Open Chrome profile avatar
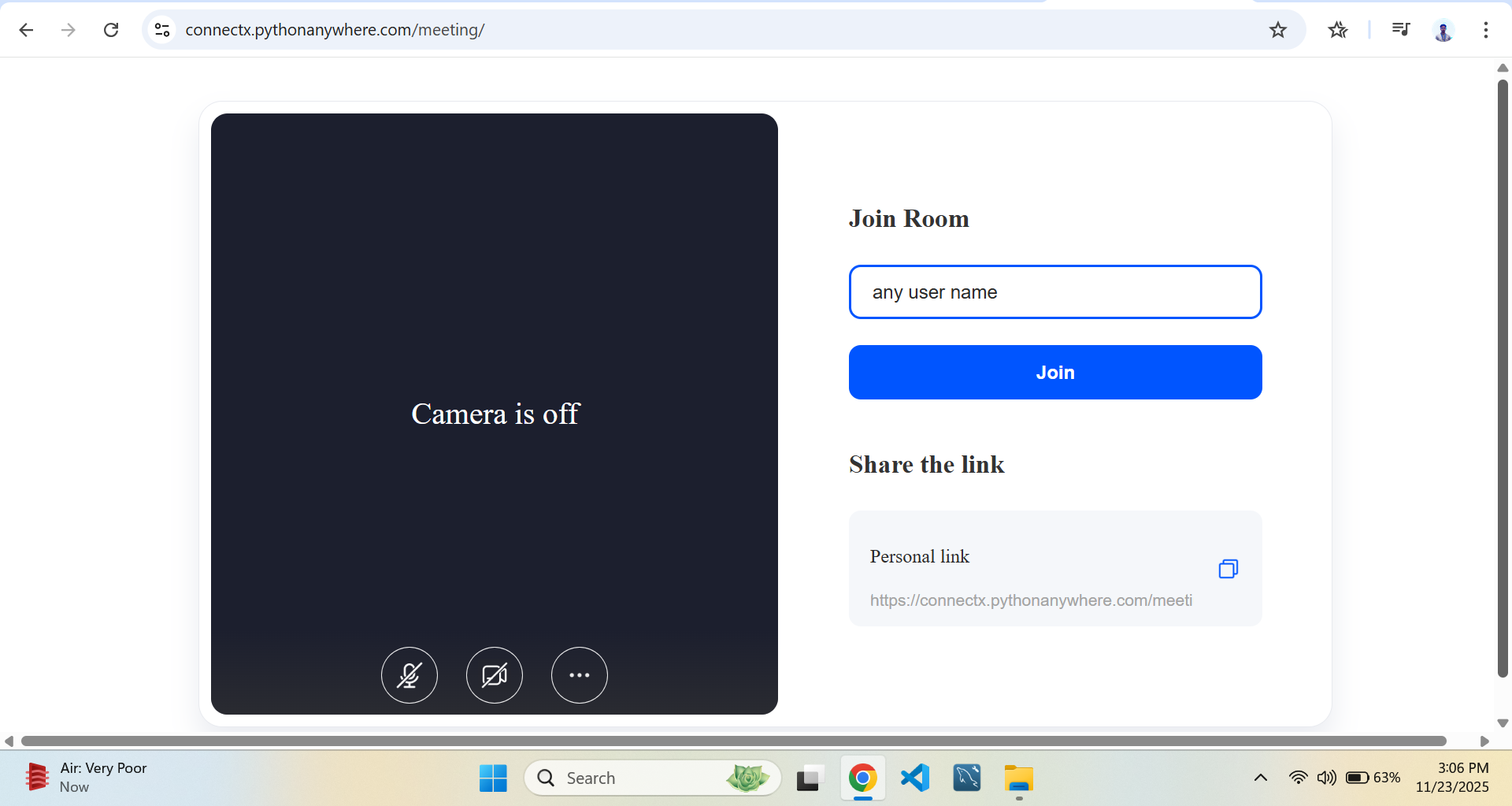The height and width of the screenshot is (806, 1512). point(1443,30)
